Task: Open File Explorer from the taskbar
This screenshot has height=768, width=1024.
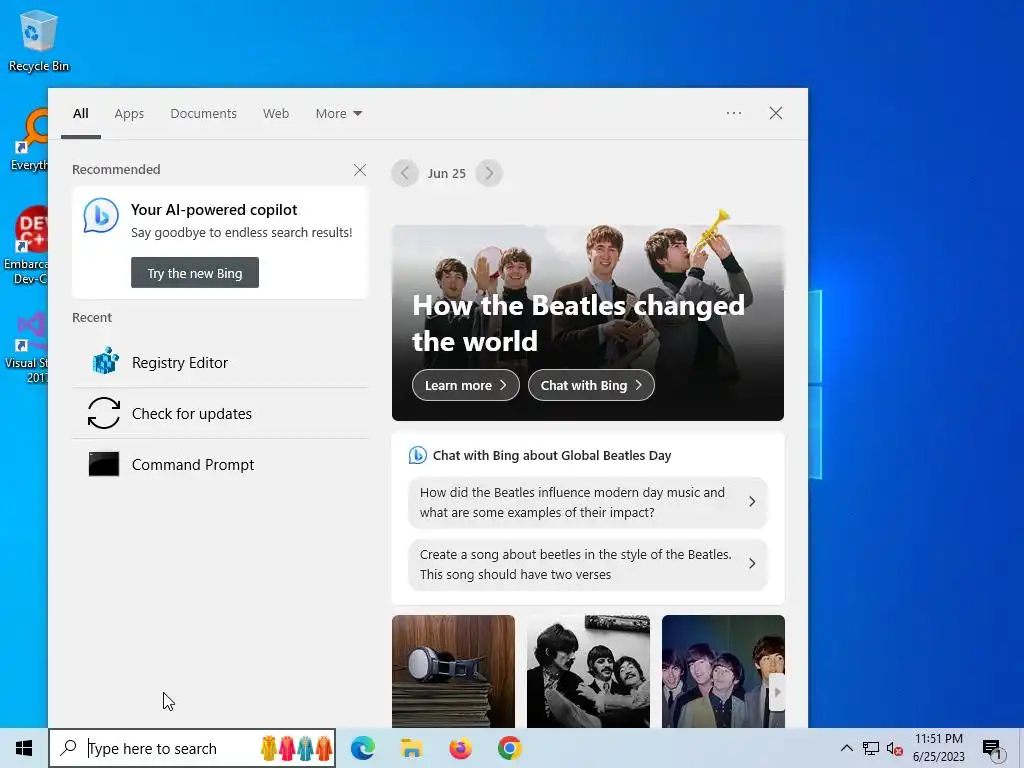Action: pyautogui.click(x=411, y=748)
